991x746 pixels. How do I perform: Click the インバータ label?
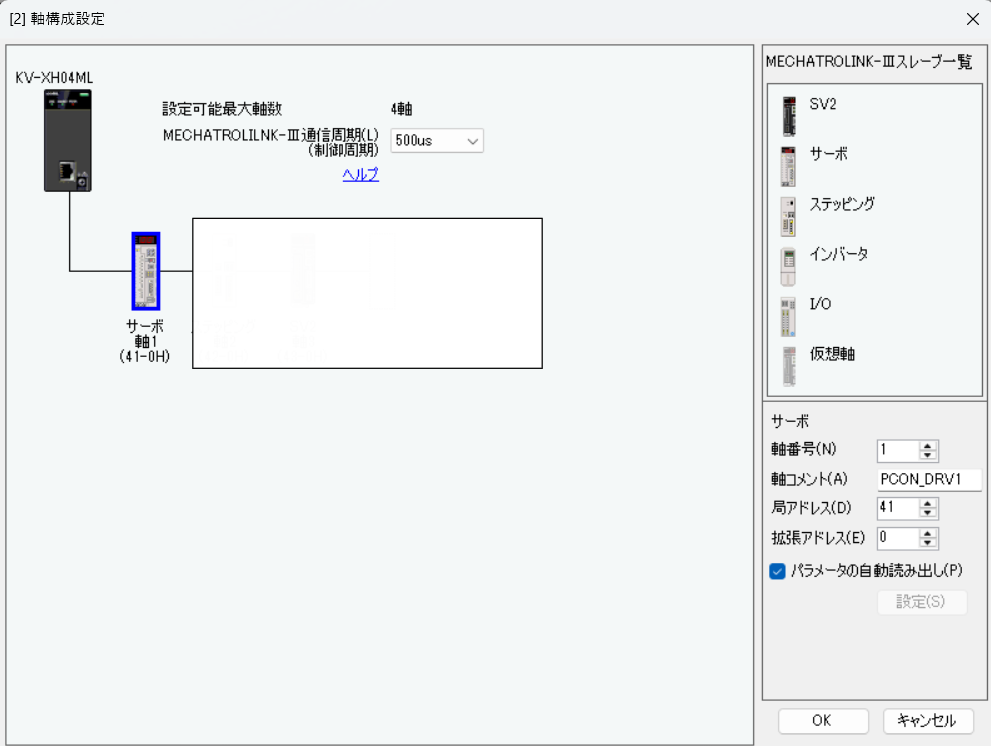click(839, 254)
